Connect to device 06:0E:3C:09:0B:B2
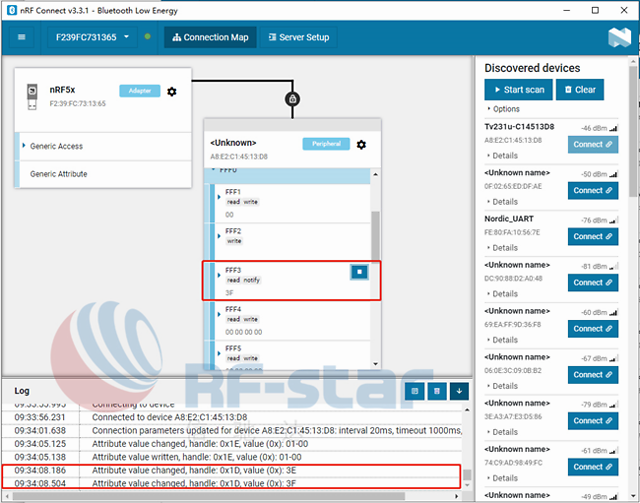Image resolution: width=640 pixels, height=503 pixels. pos(593,375)
